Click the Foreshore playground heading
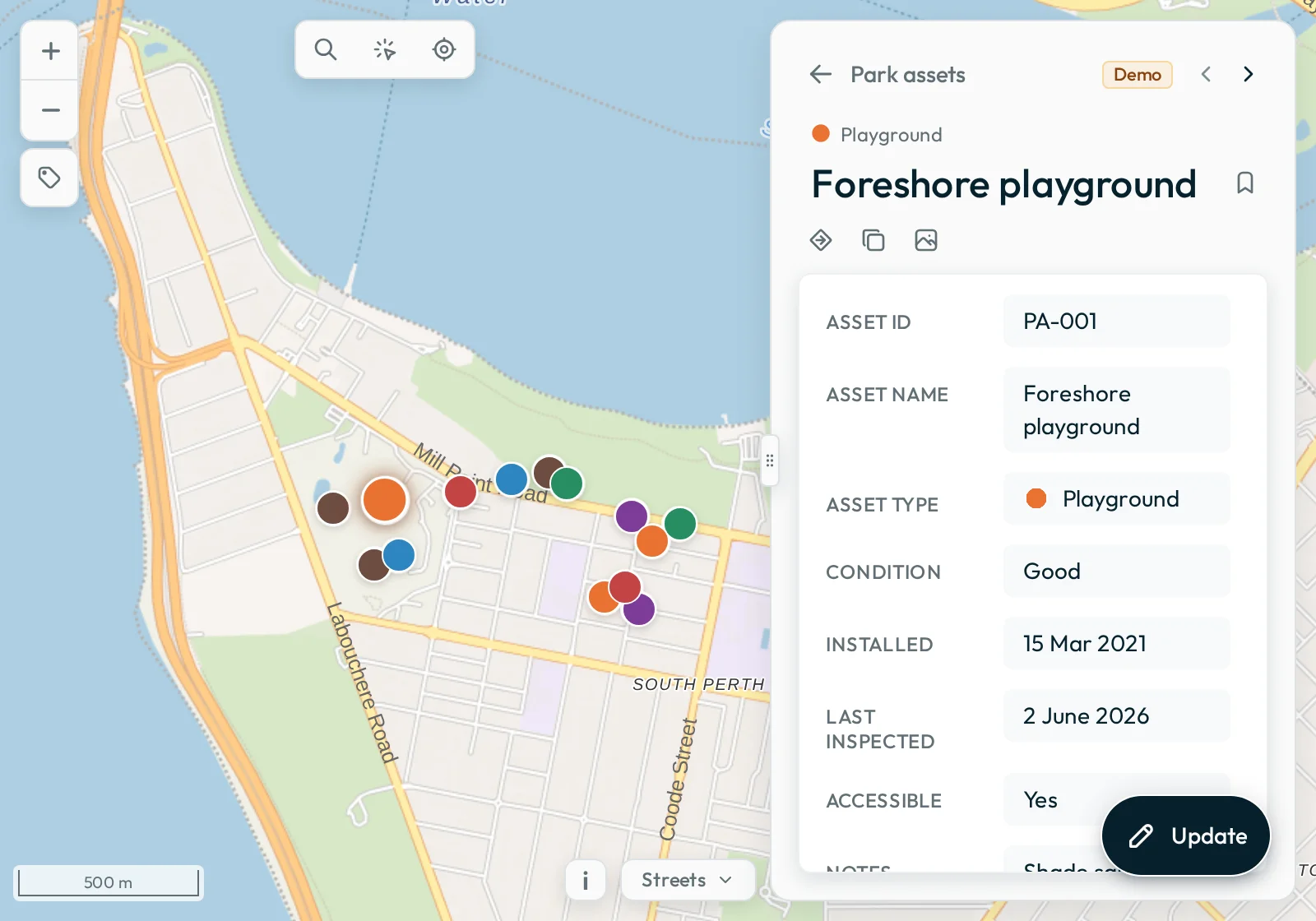The height and width of the screenshot is (921, 1316). (x=1003, y=184)
